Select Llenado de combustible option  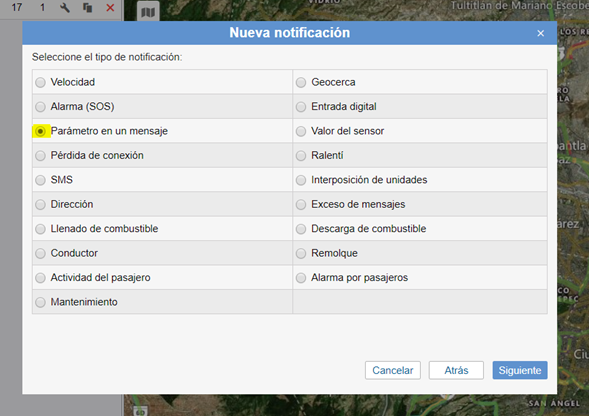point(41,229)
